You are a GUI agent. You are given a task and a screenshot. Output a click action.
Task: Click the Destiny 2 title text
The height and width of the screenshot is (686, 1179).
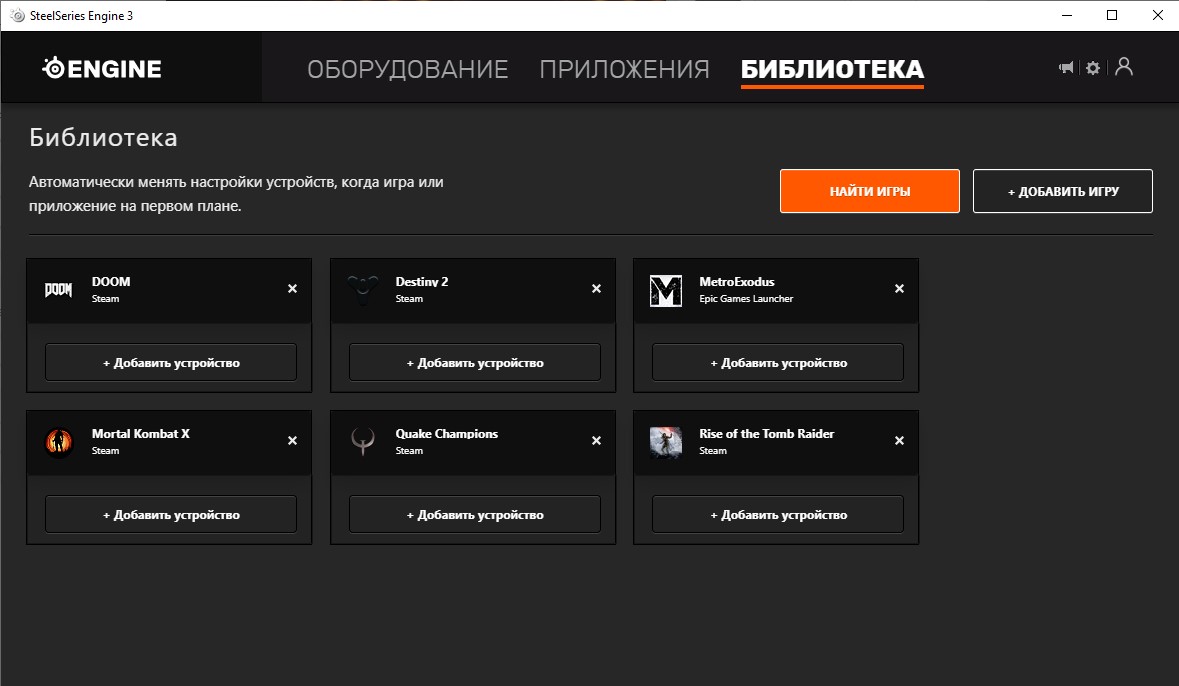[x=422, y=282]
